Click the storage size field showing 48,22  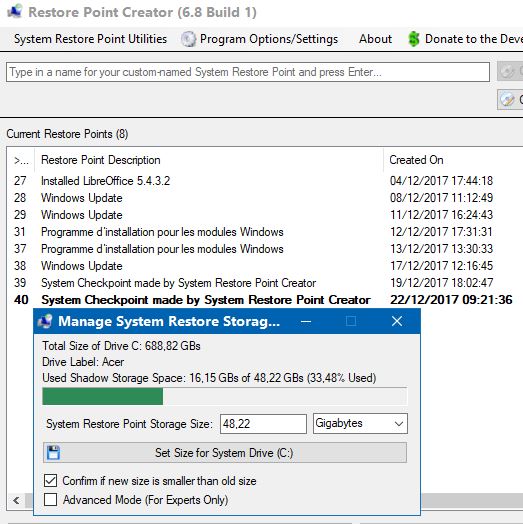[x=263, y=424]
